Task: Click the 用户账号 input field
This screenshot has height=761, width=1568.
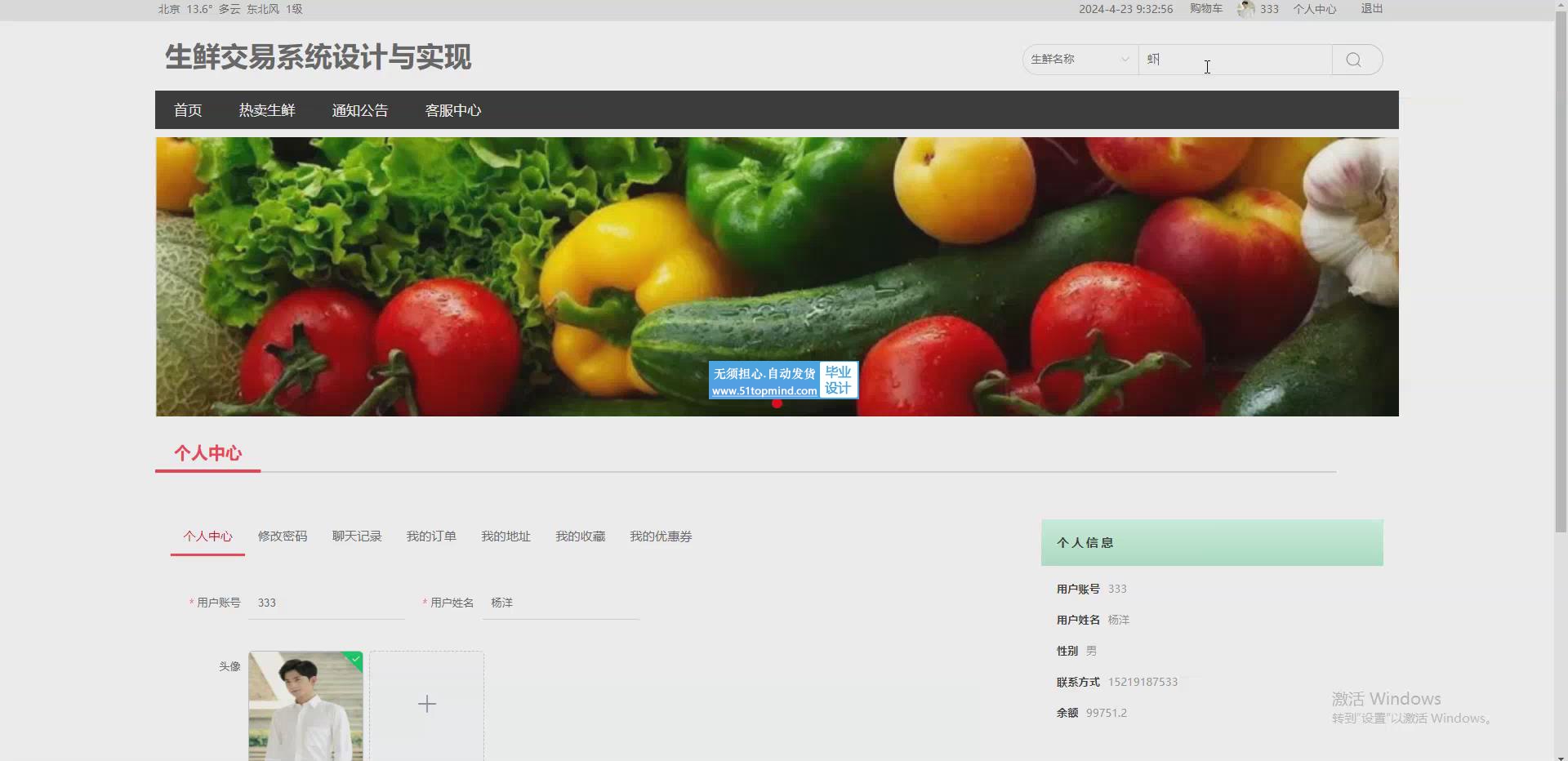Action: [x=327, y=603]
